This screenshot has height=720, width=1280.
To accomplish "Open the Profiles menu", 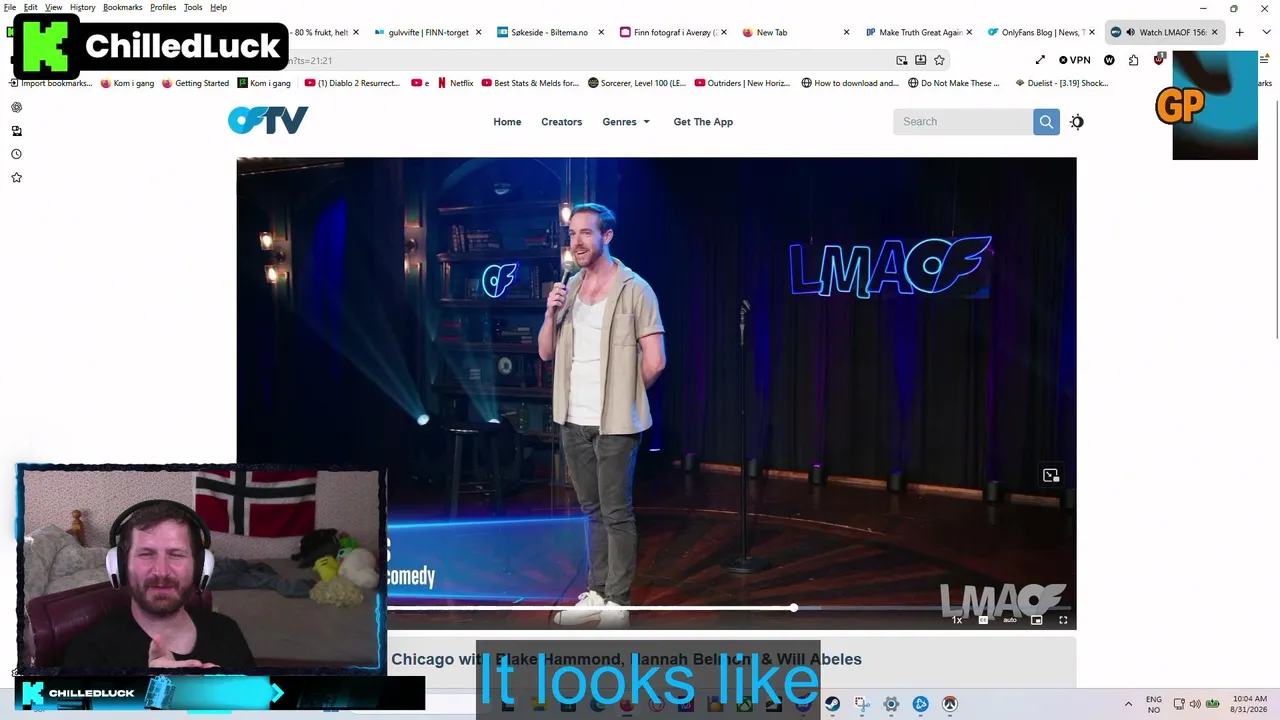I will point(163,7).
